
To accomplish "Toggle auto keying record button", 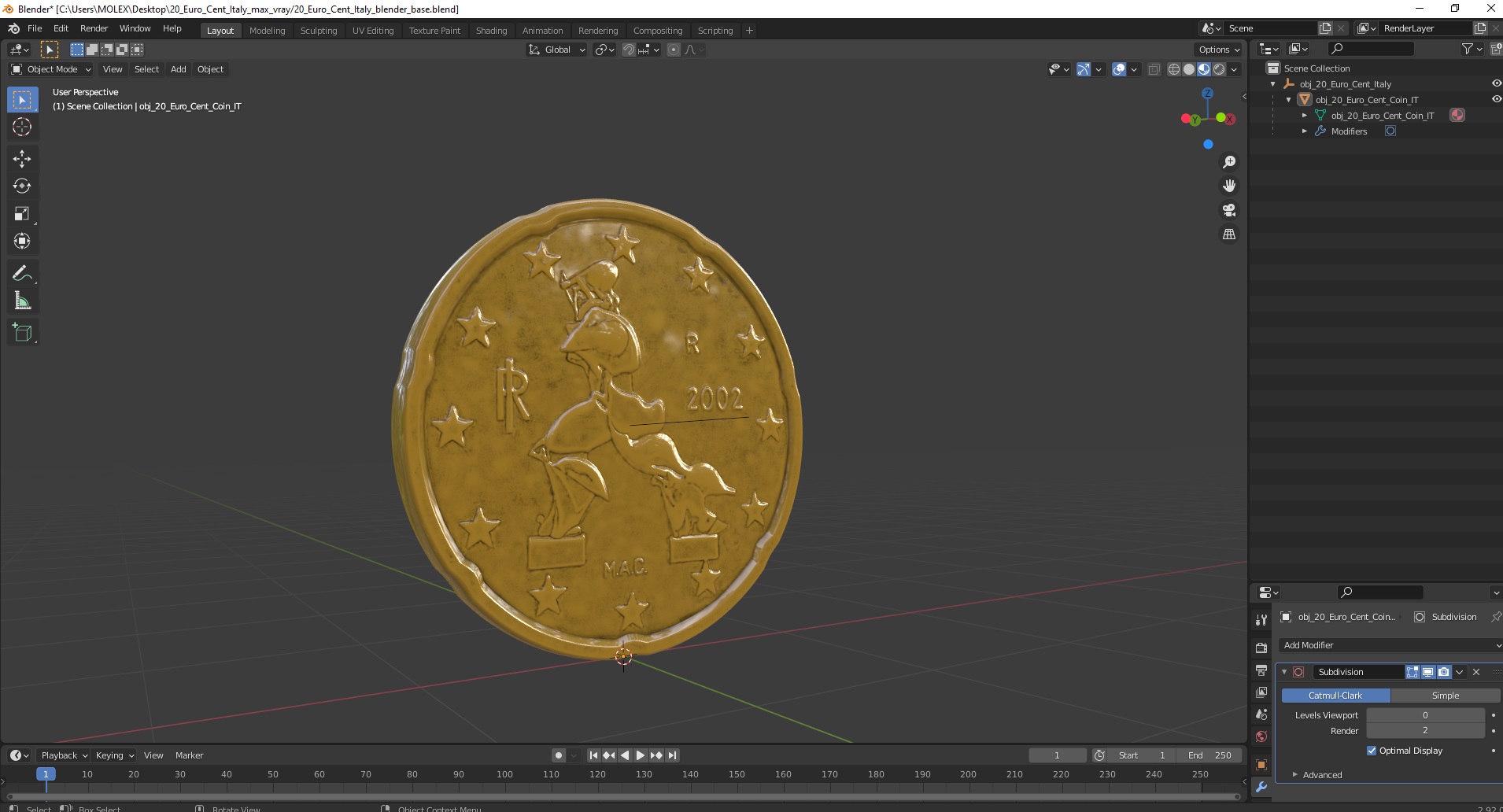I will [x=558, y=755].
